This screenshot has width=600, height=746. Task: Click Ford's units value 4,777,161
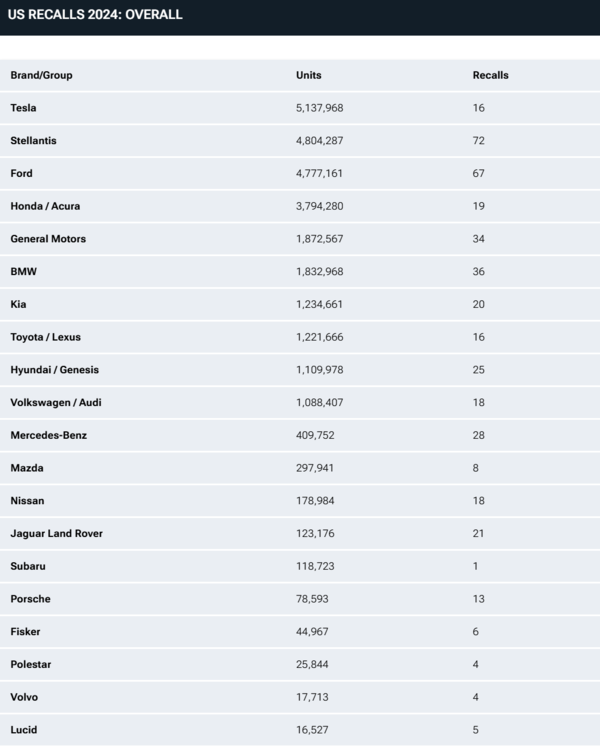319,173
